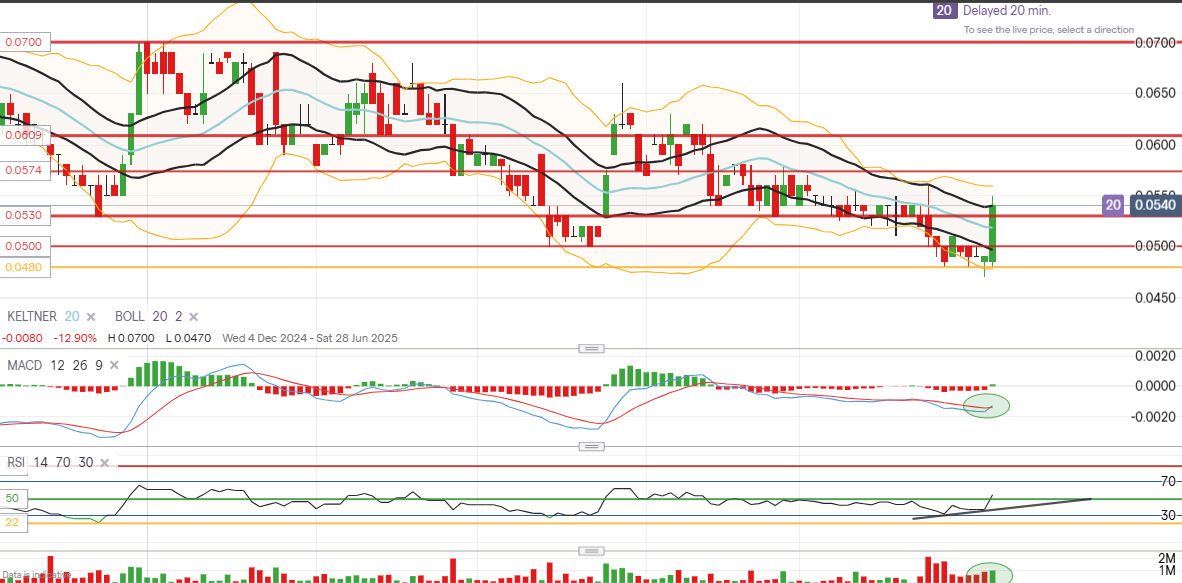Select the 0.0609 horizontal line label
1182x583 pixels.
coord(22,134)
